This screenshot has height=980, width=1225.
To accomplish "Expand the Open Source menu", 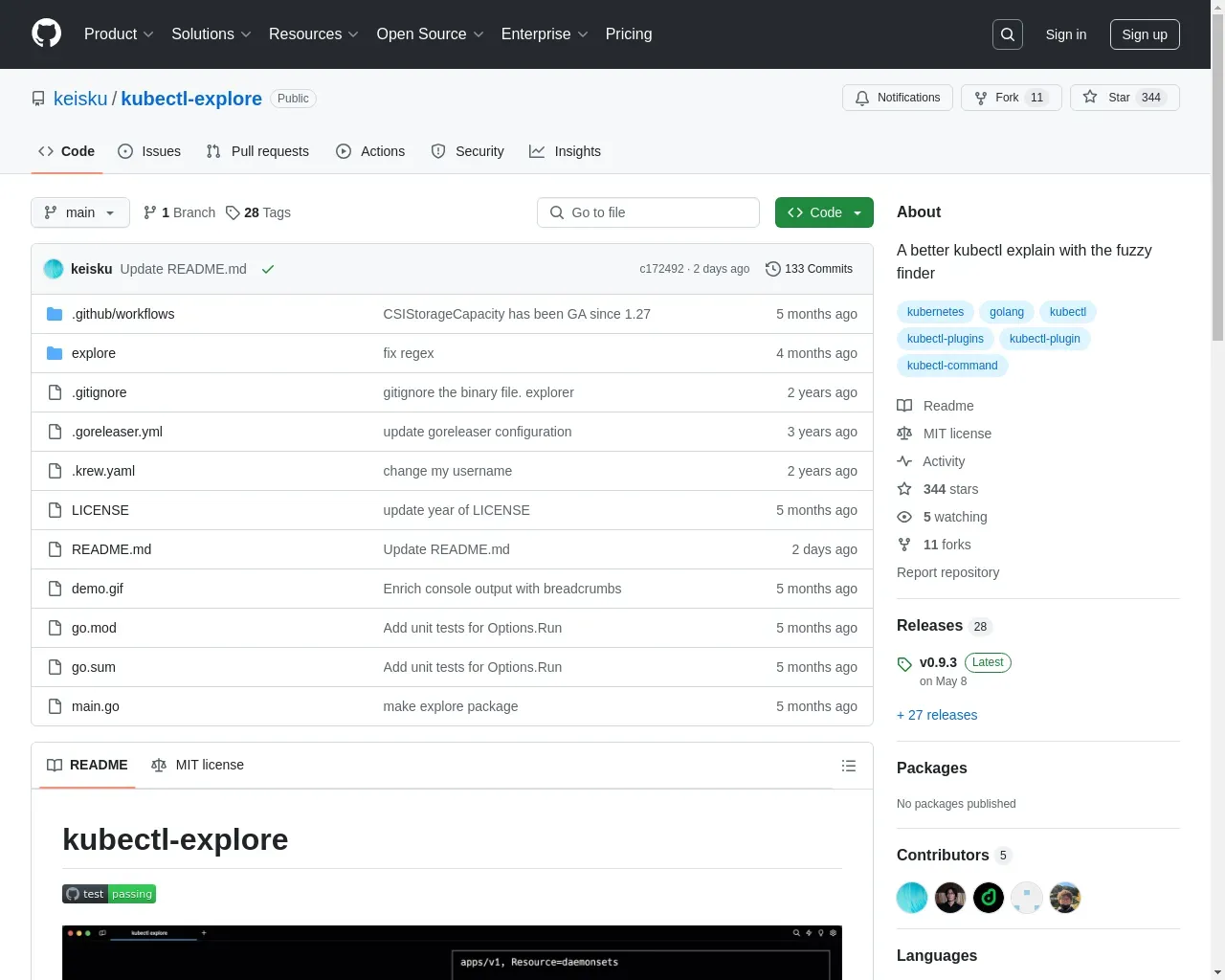I will coord(431,34).
